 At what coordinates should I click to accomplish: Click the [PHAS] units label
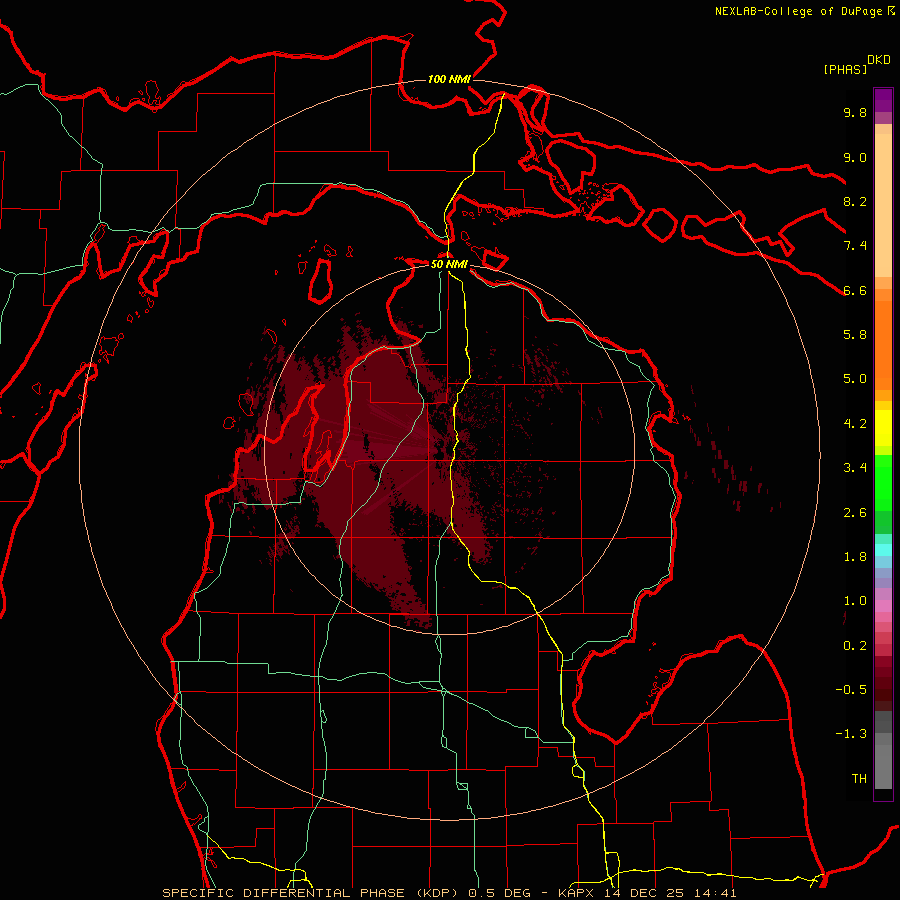[845, 69]
